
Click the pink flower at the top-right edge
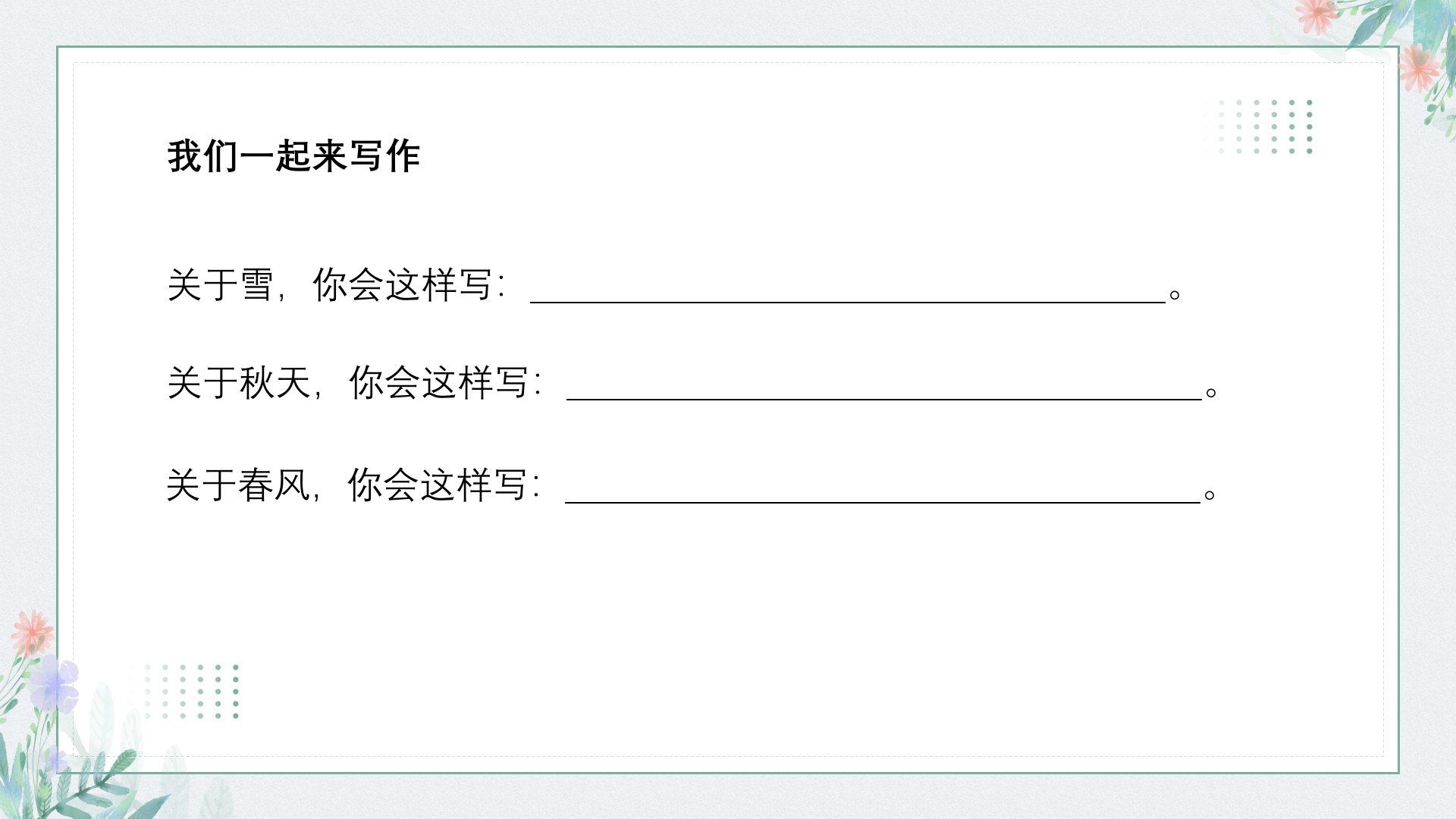1419,67
